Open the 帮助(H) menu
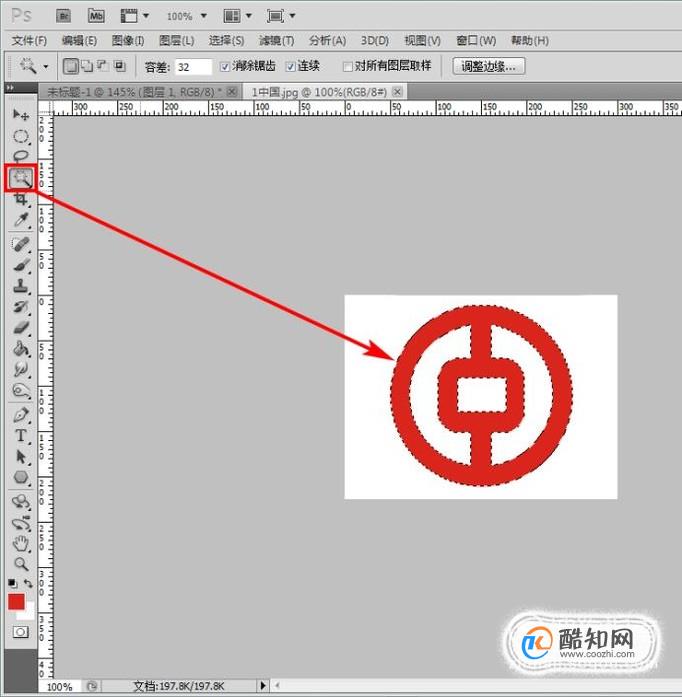Screen dimensions: 682x697 pyautogui.click(x=530, y=40)
